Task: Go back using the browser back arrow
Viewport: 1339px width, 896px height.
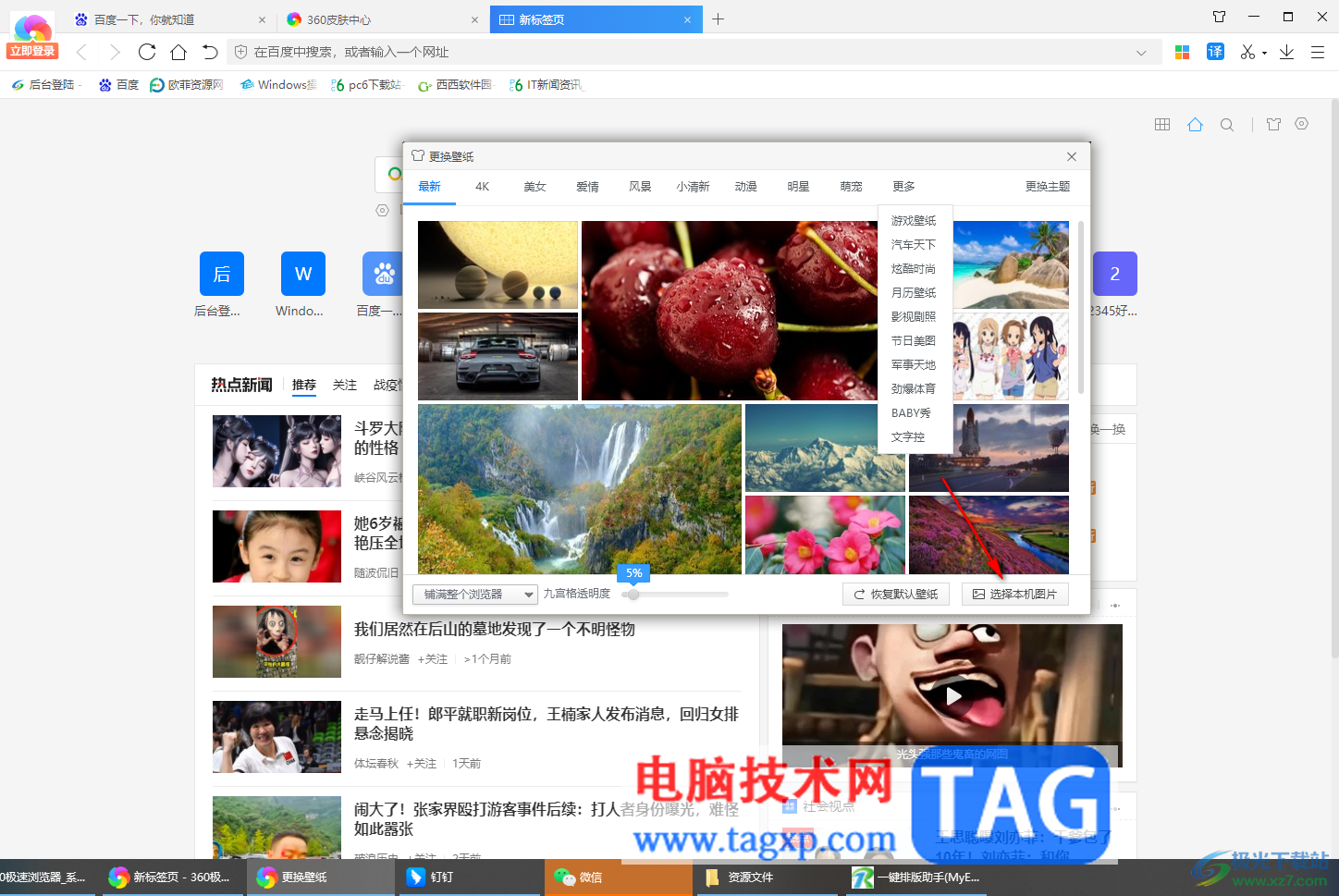Action: pyautogui.click(x=82, y=52)
